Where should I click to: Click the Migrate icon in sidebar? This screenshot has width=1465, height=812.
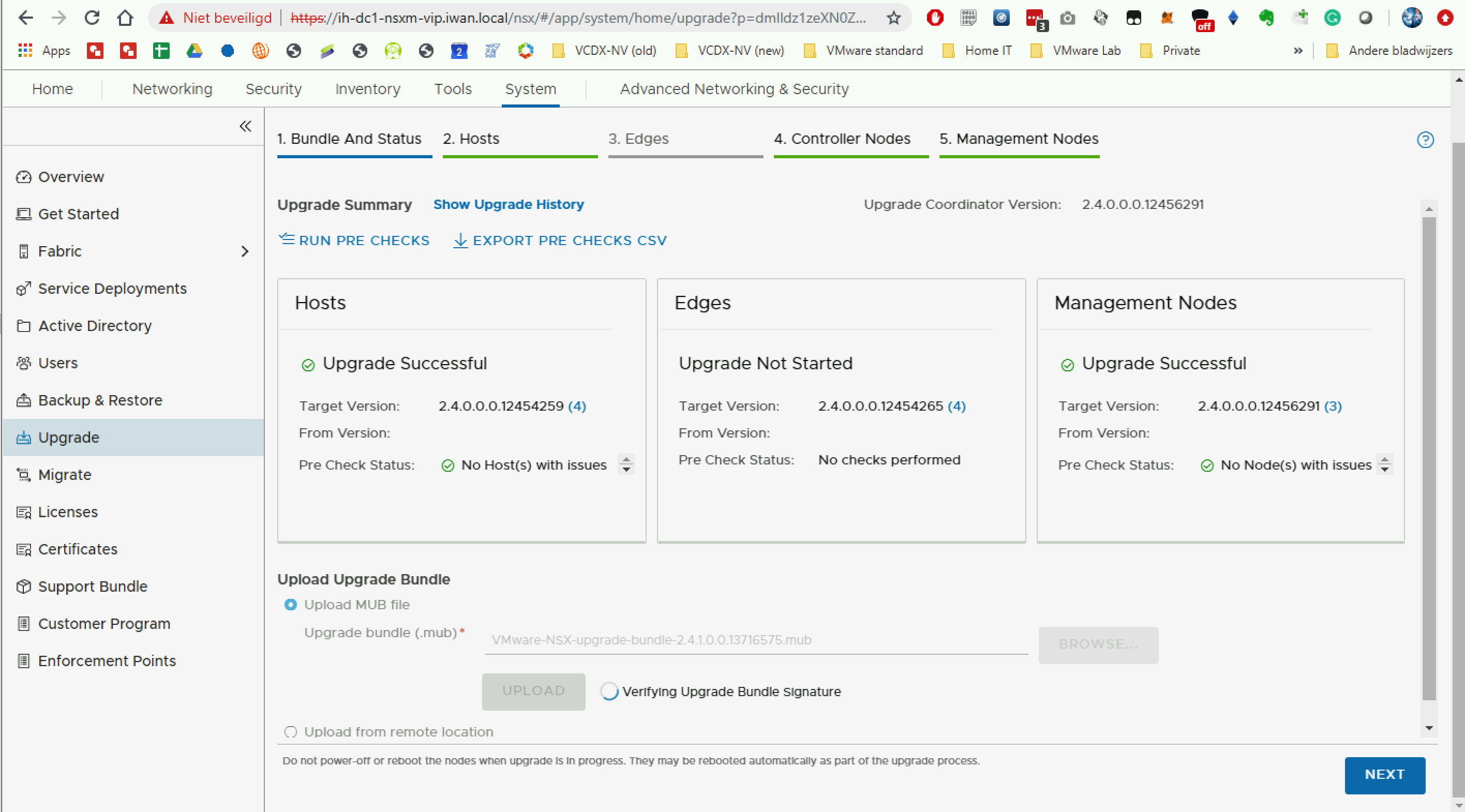23,475
